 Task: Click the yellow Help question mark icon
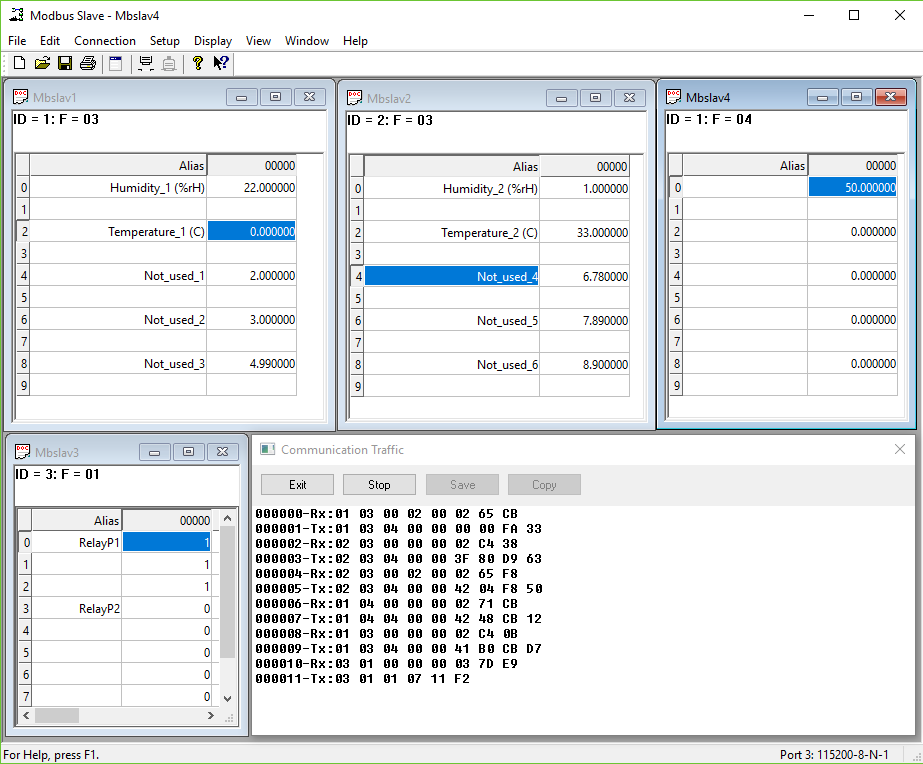click(198, 63)
